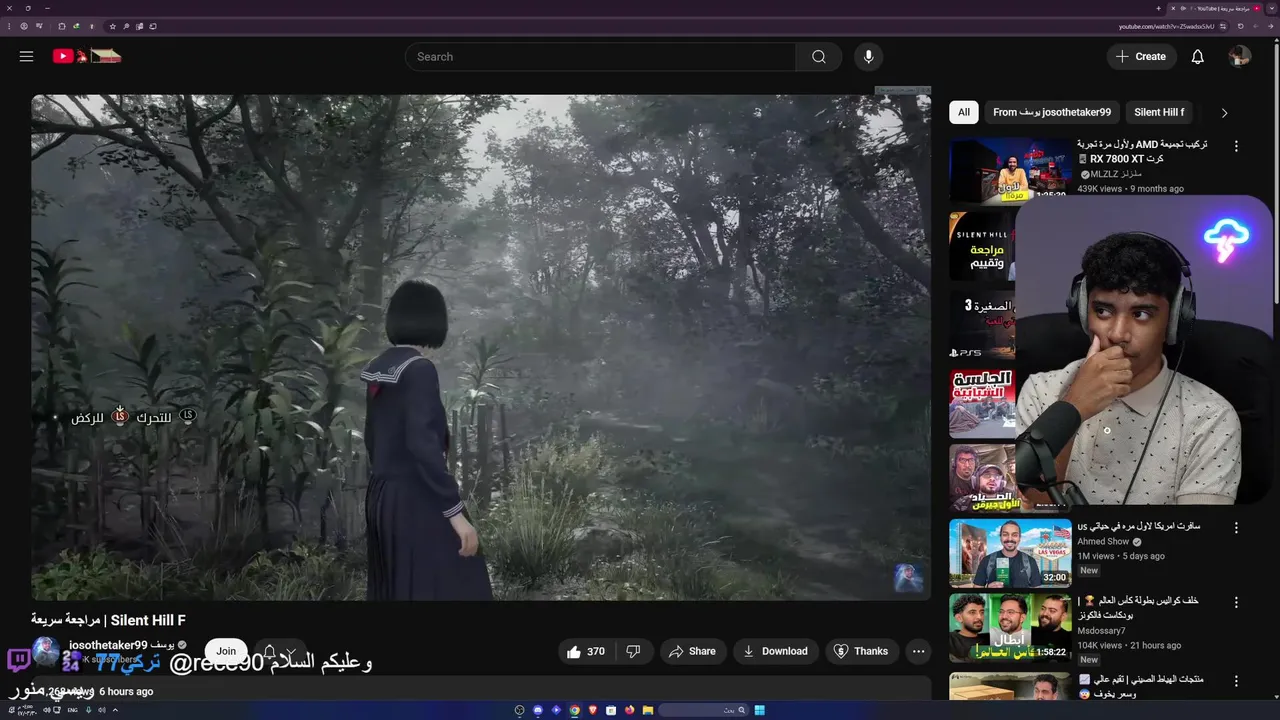Image resolution: width=1280 pixels, height=720 pixels.
Task: Pause the video by clicking the player
Action: pos(481,347)
